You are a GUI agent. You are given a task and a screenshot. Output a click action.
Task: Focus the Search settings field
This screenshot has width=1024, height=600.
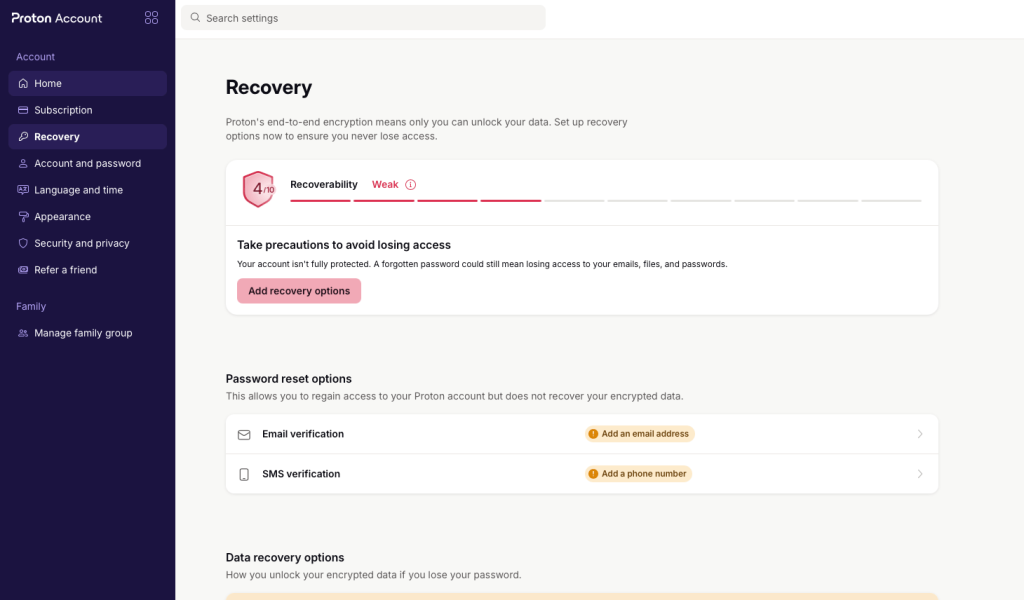(363, 18)
